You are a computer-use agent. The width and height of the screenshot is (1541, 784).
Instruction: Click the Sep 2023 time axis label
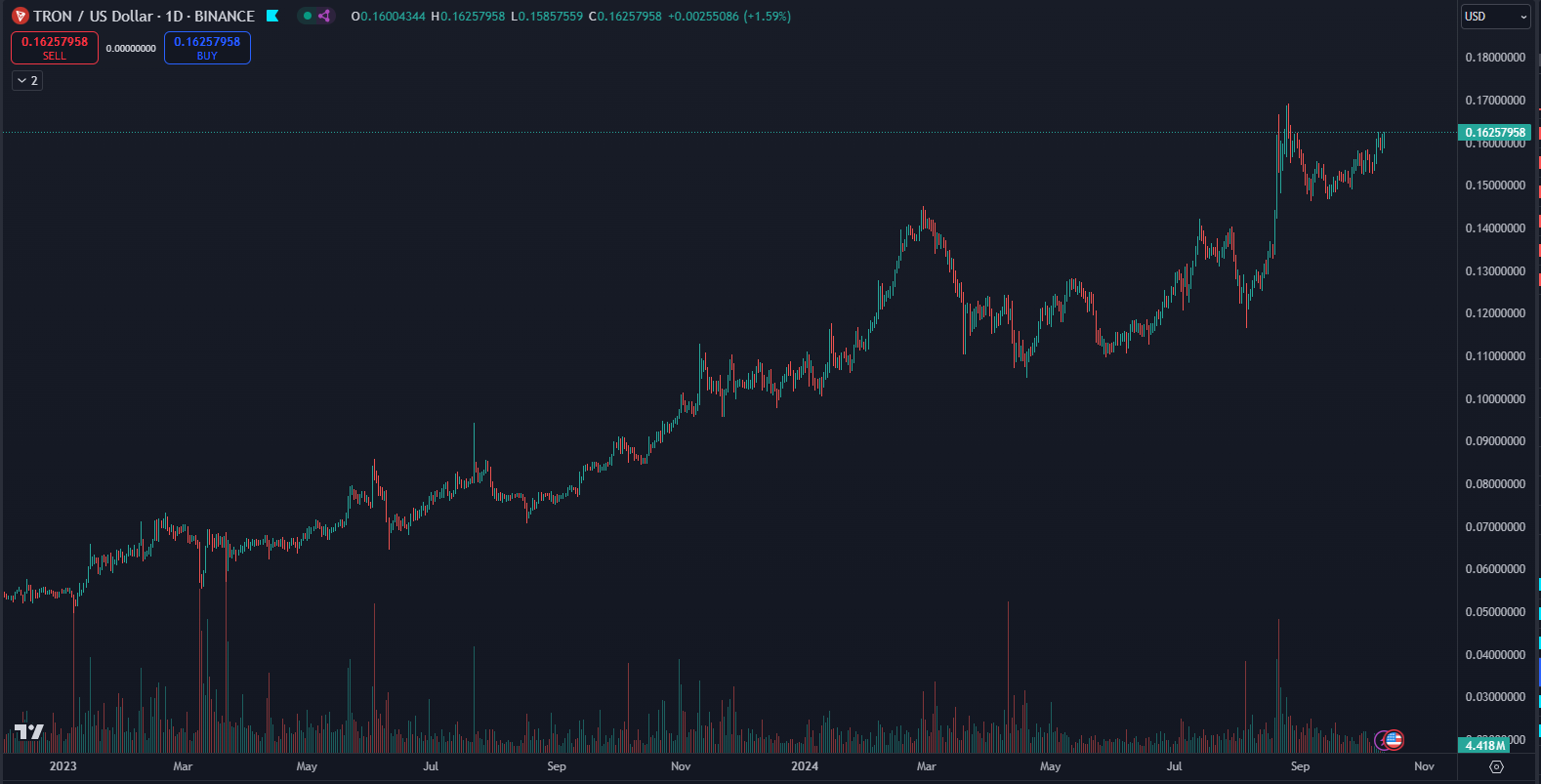[x=557, y=766]
